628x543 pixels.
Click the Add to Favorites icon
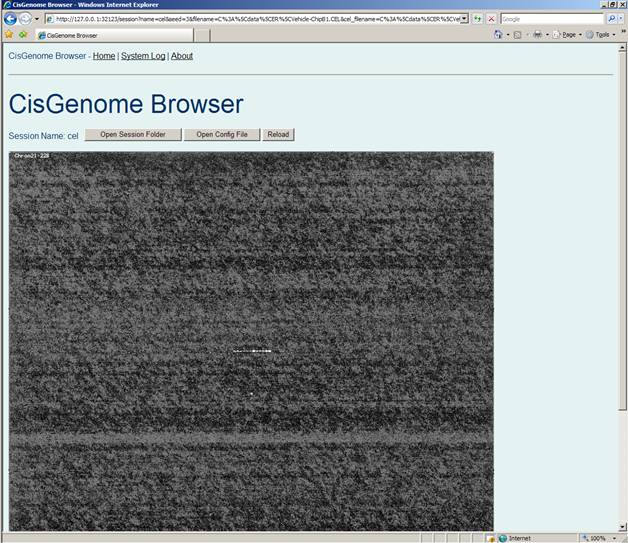pos(23,35)
